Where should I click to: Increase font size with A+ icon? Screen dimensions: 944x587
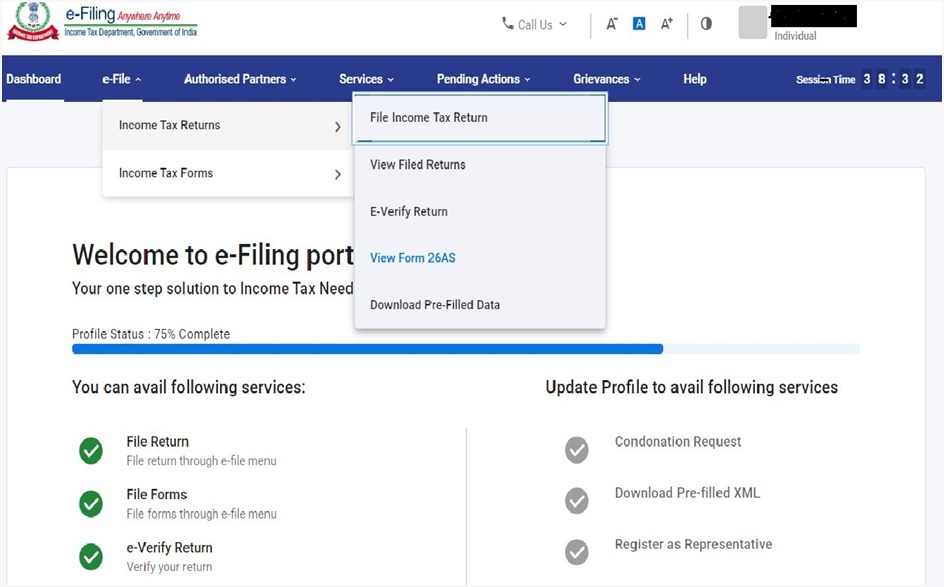667,24
